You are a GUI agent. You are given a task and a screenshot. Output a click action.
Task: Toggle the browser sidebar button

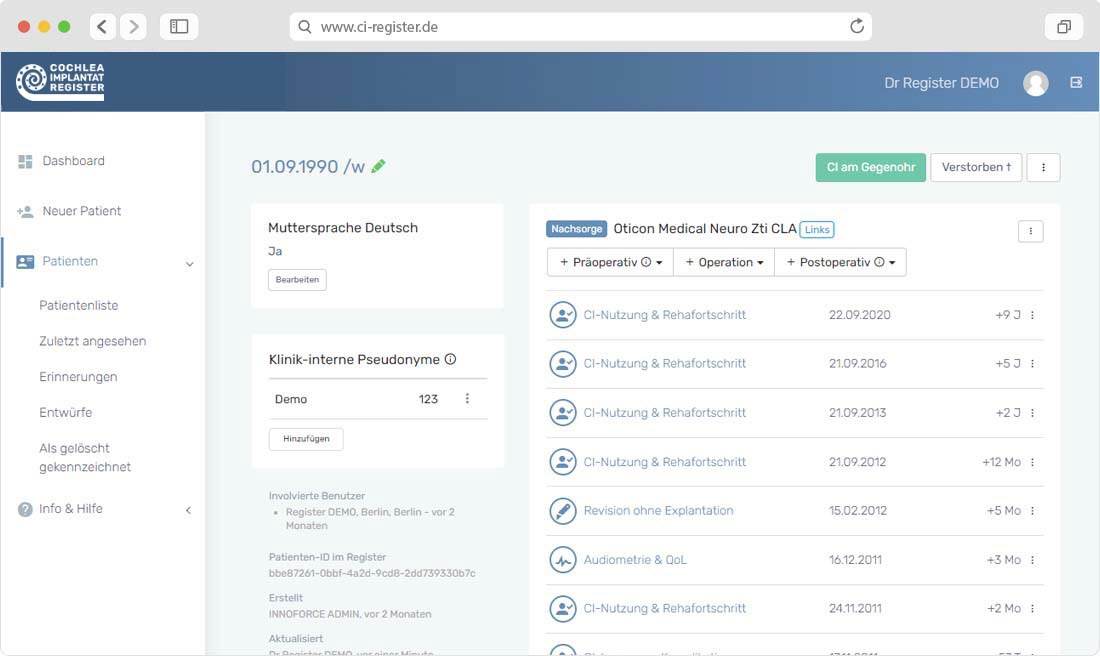pos(179,27)
